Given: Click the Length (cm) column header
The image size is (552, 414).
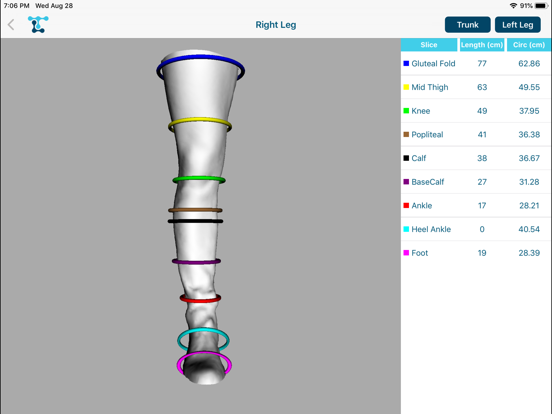Looking at the screenshot, I should 482,45.
